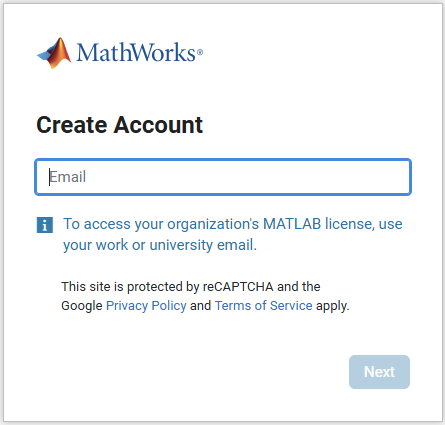Click the MATLAB license info message
Image resolution: width=445 pixels, height=425 pixels.
pyautogui.click(x=233, y=234)
